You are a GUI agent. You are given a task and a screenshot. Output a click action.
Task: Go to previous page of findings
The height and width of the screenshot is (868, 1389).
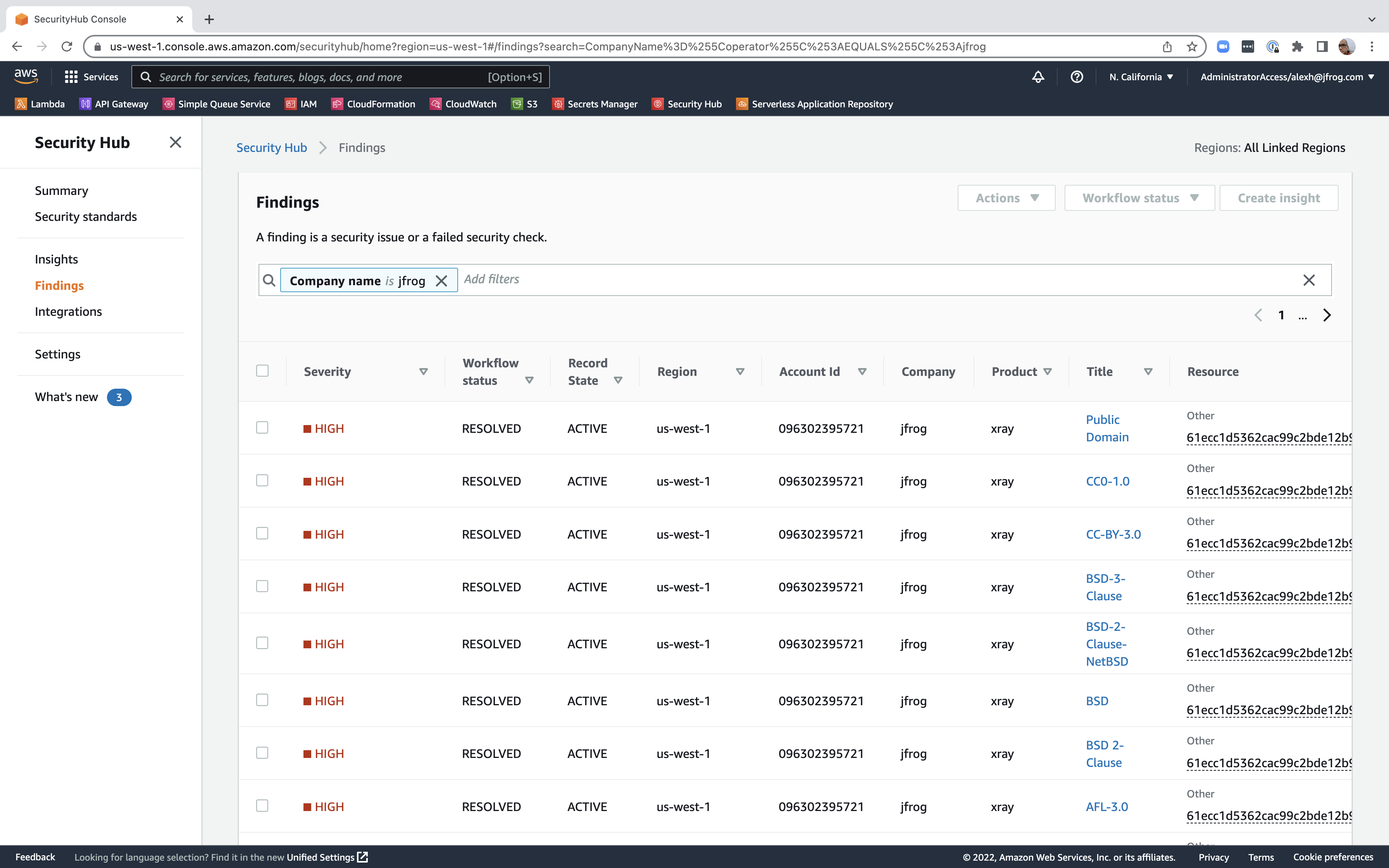[1258, 315]
